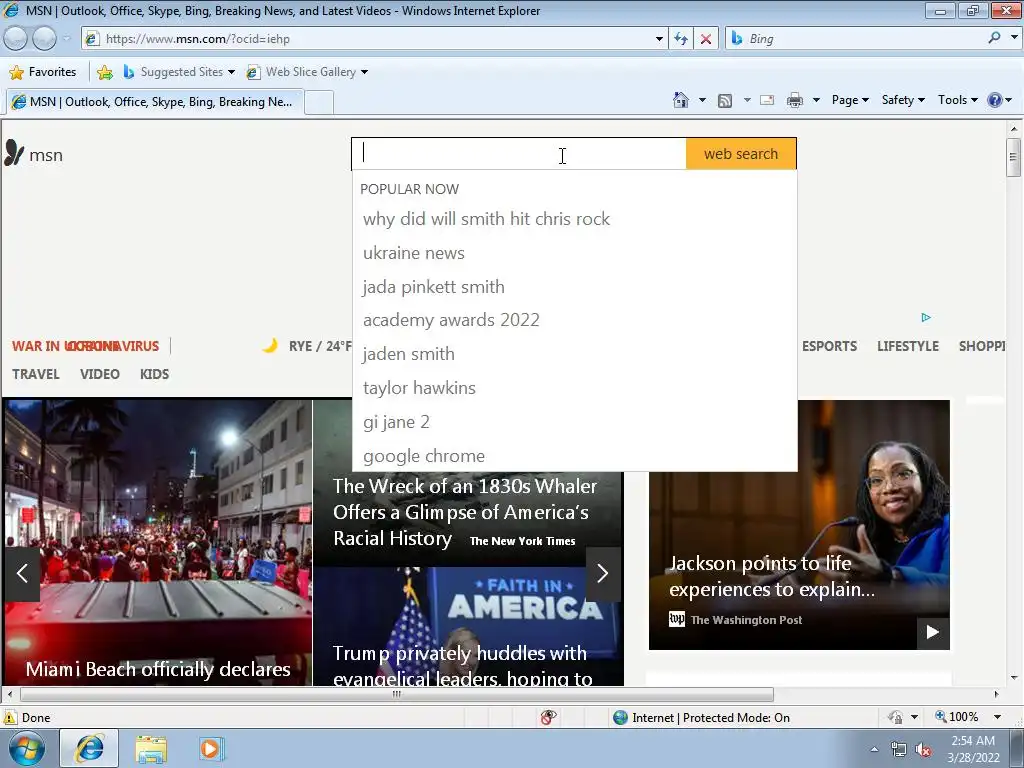
Task: Open Home button dropdown arrow
Action: point(702,100)
